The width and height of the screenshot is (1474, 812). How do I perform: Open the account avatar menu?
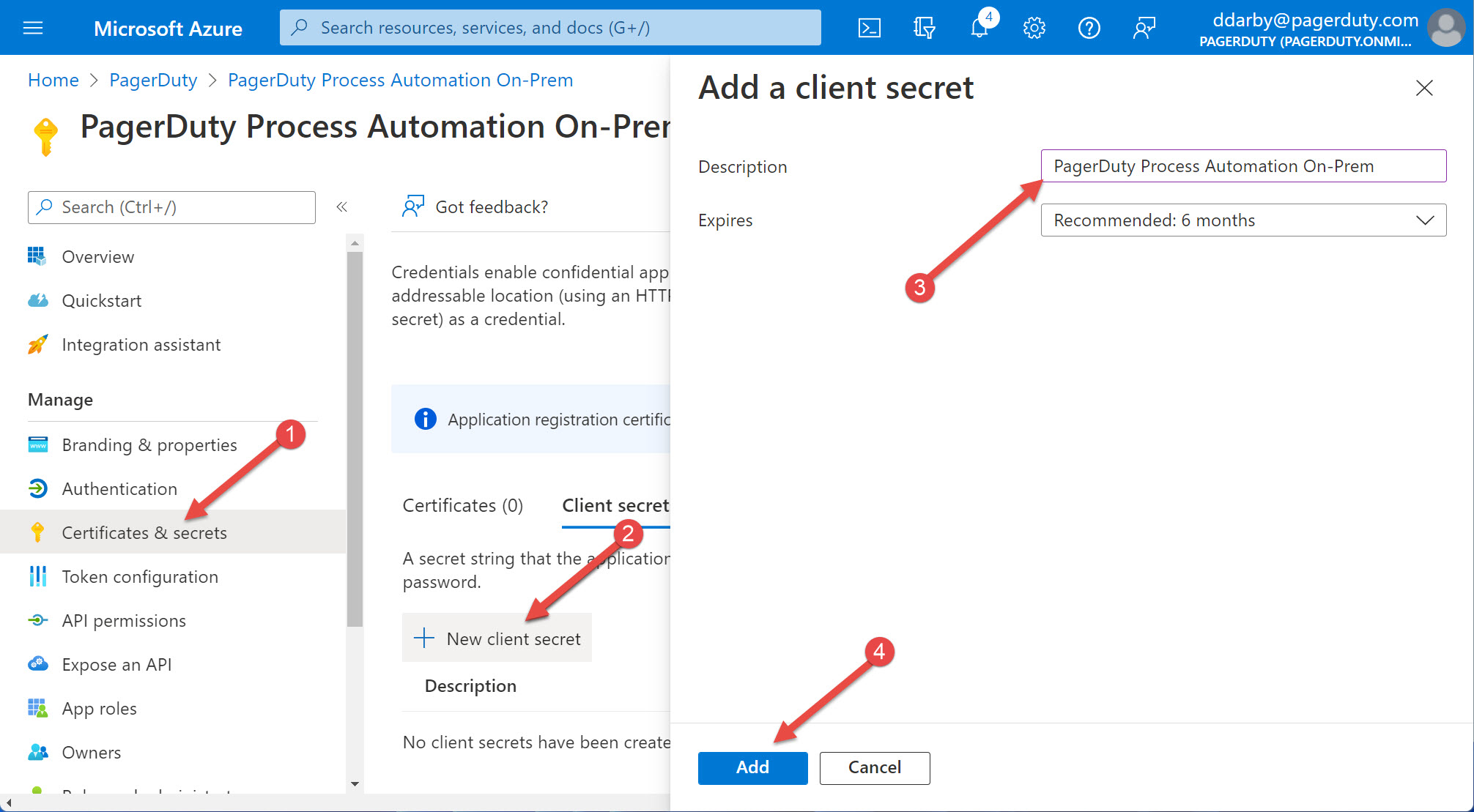1446,28
